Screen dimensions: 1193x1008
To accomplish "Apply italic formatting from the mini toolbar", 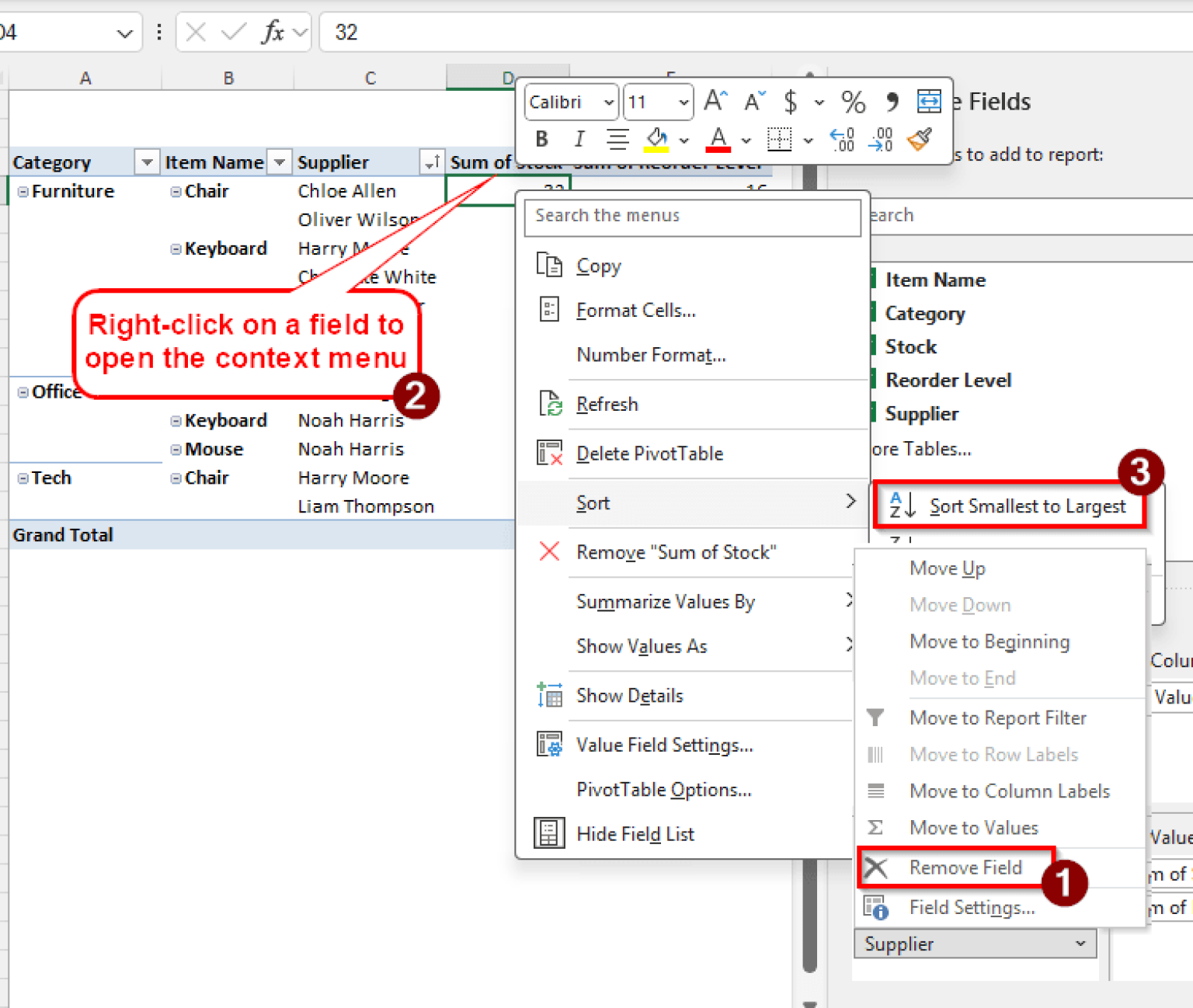I will [x=578, y=139].
